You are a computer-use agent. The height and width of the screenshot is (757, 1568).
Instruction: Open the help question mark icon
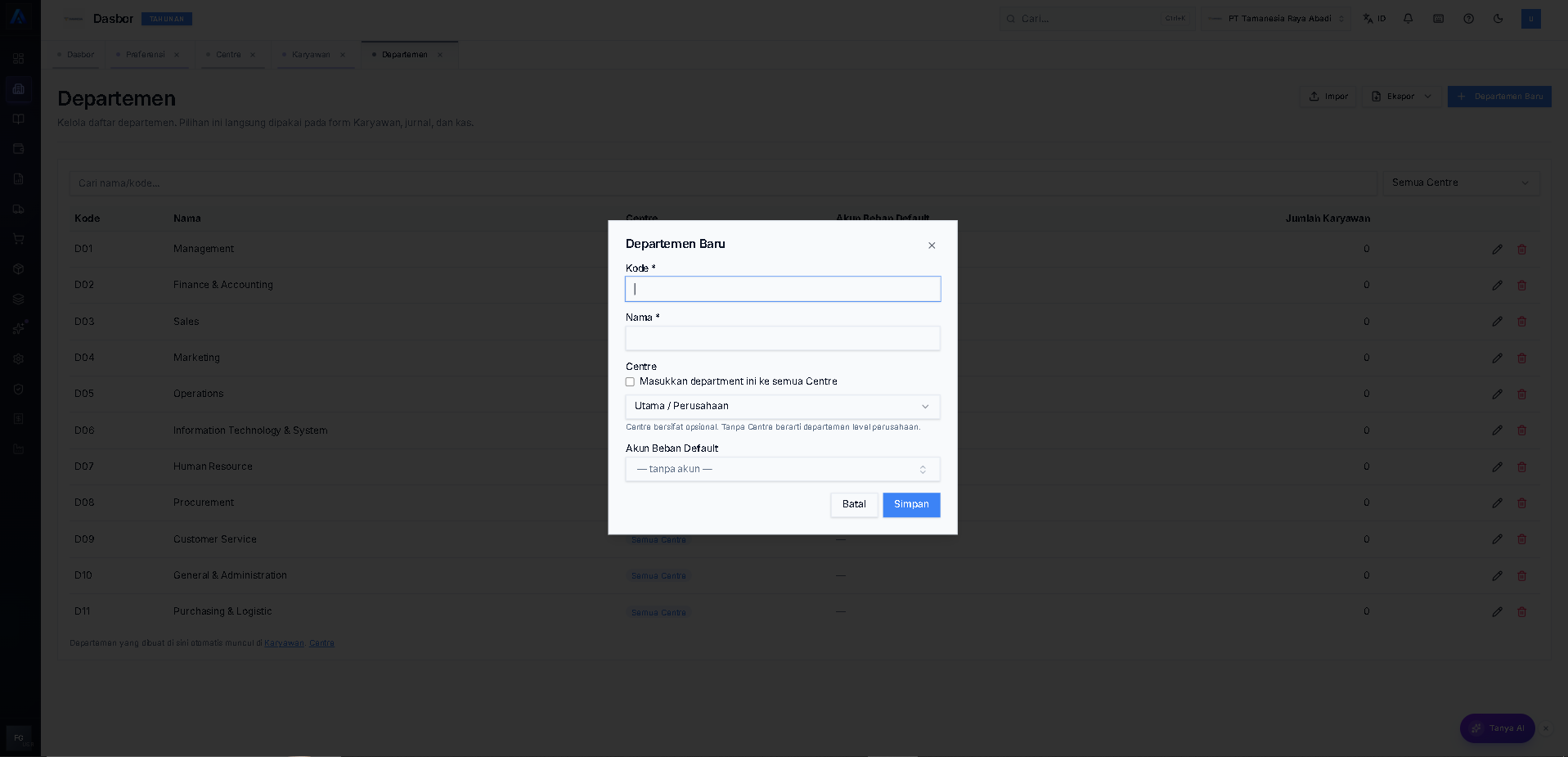[x=1468, y=18]
